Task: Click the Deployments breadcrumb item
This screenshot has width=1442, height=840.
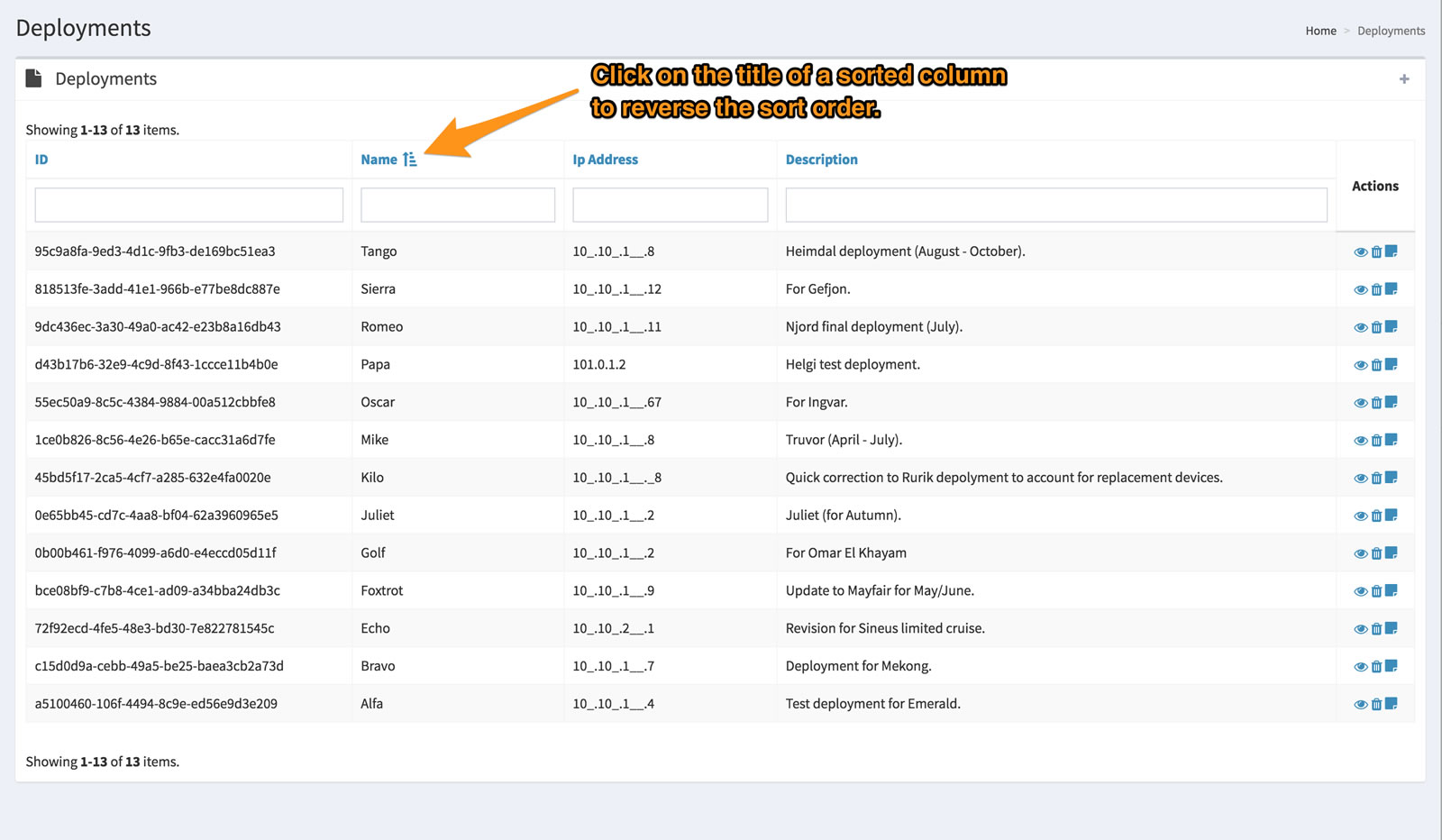Action: click(x=1391, y=31)
